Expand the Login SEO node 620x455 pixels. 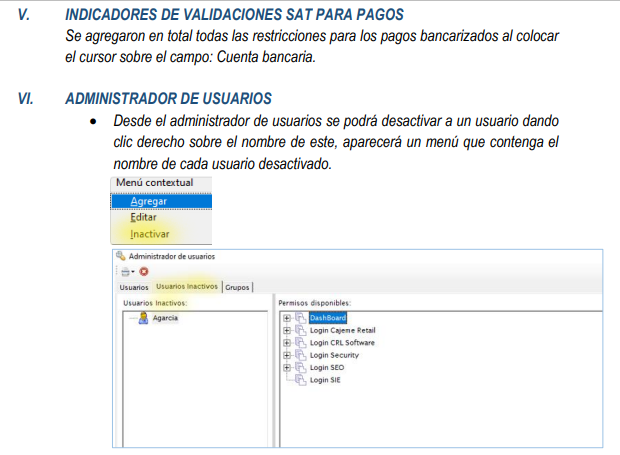(287, 368)
